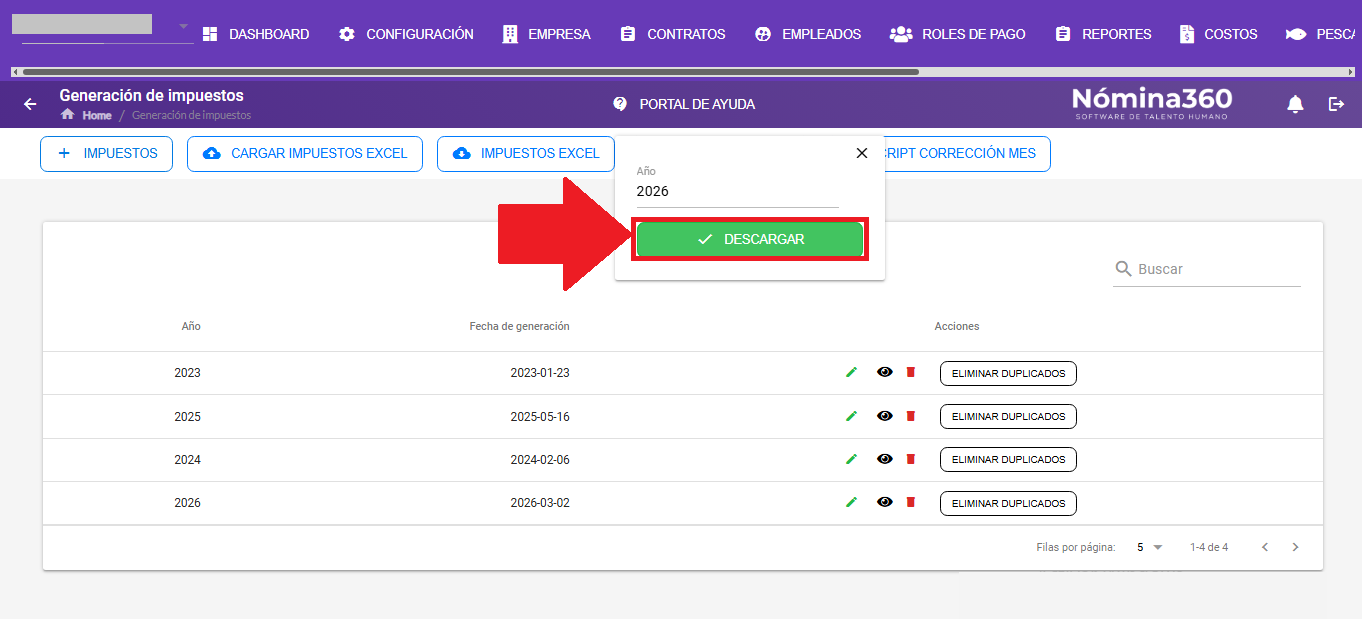Click the Dashboard grid icon

tap(210, 34)
